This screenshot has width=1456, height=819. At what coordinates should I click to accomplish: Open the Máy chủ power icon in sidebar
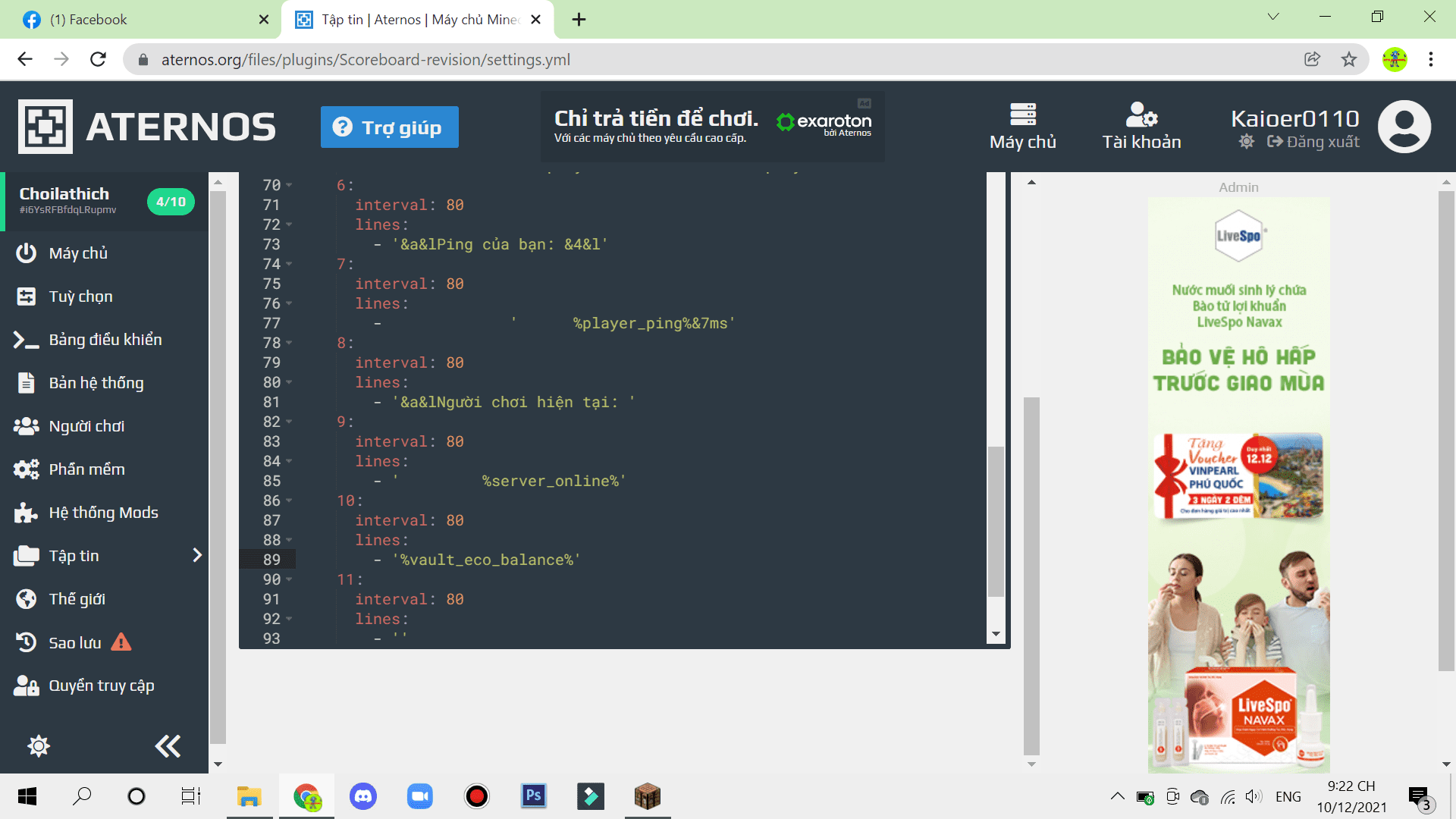point(27,253)
